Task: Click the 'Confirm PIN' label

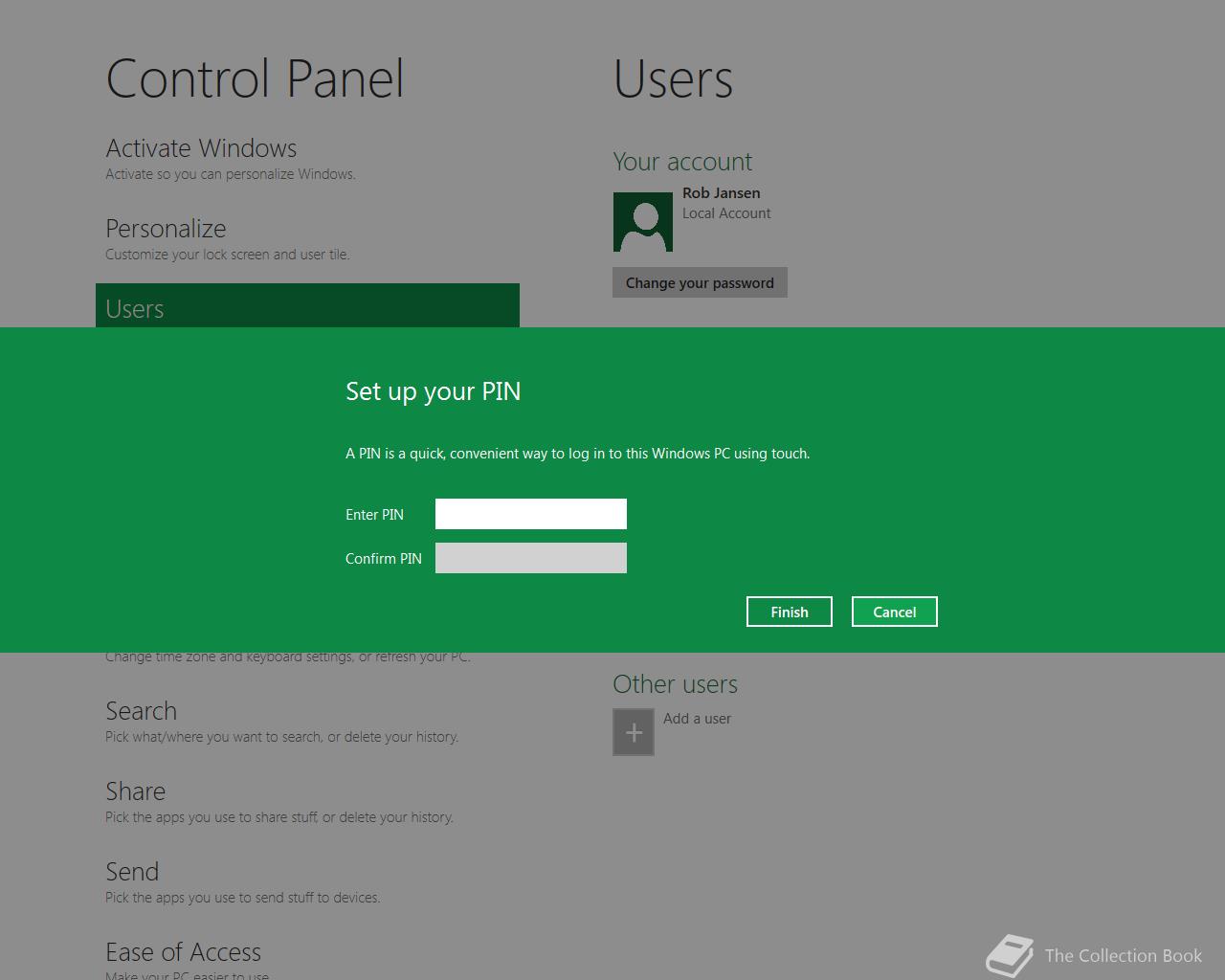Action: (383, 559)
